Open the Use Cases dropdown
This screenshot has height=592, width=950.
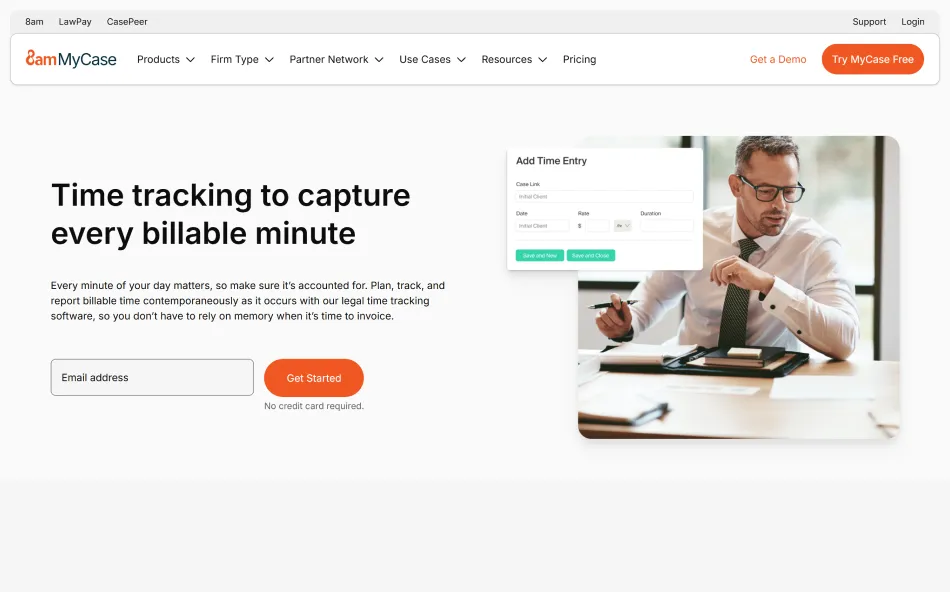tap(432, 59)
